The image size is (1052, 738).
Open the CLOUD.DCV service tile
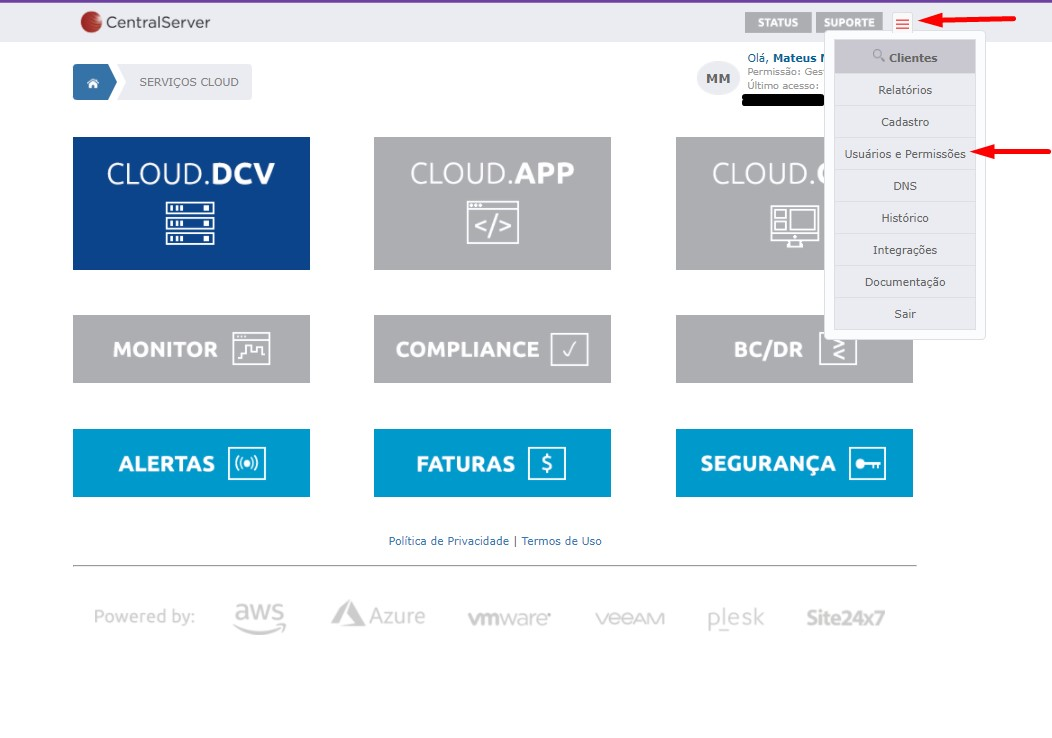click(191, 203)
